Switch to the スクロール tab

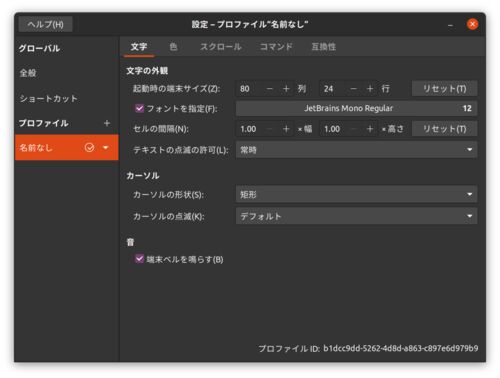coord(221,47)
